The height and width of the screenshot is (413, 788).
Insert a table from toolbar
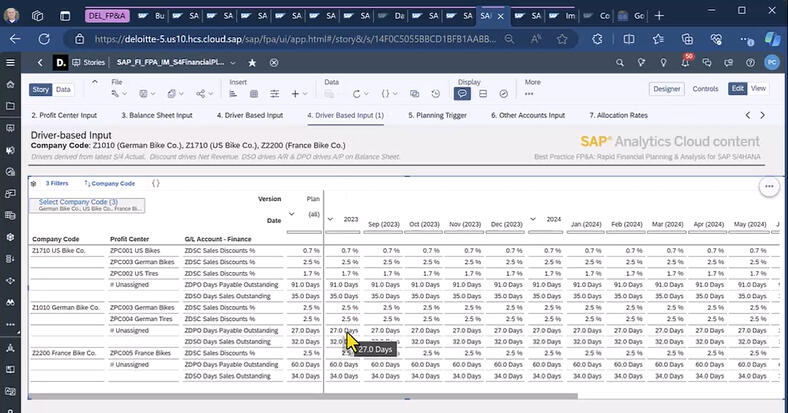point(254,94)
